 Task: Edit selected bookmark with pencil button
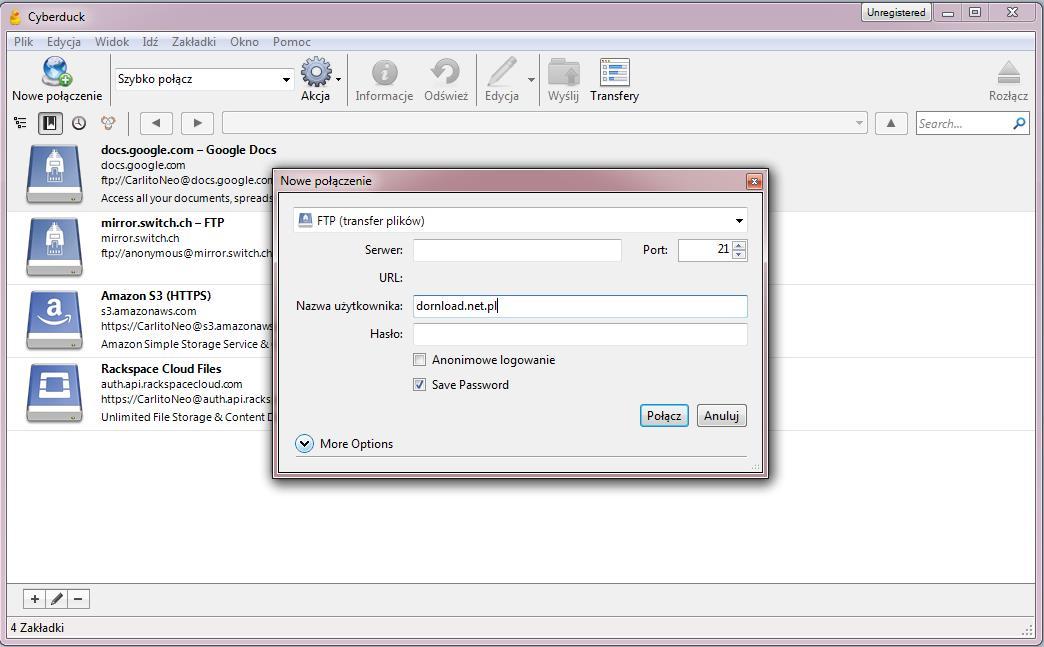tap(57, 599)
